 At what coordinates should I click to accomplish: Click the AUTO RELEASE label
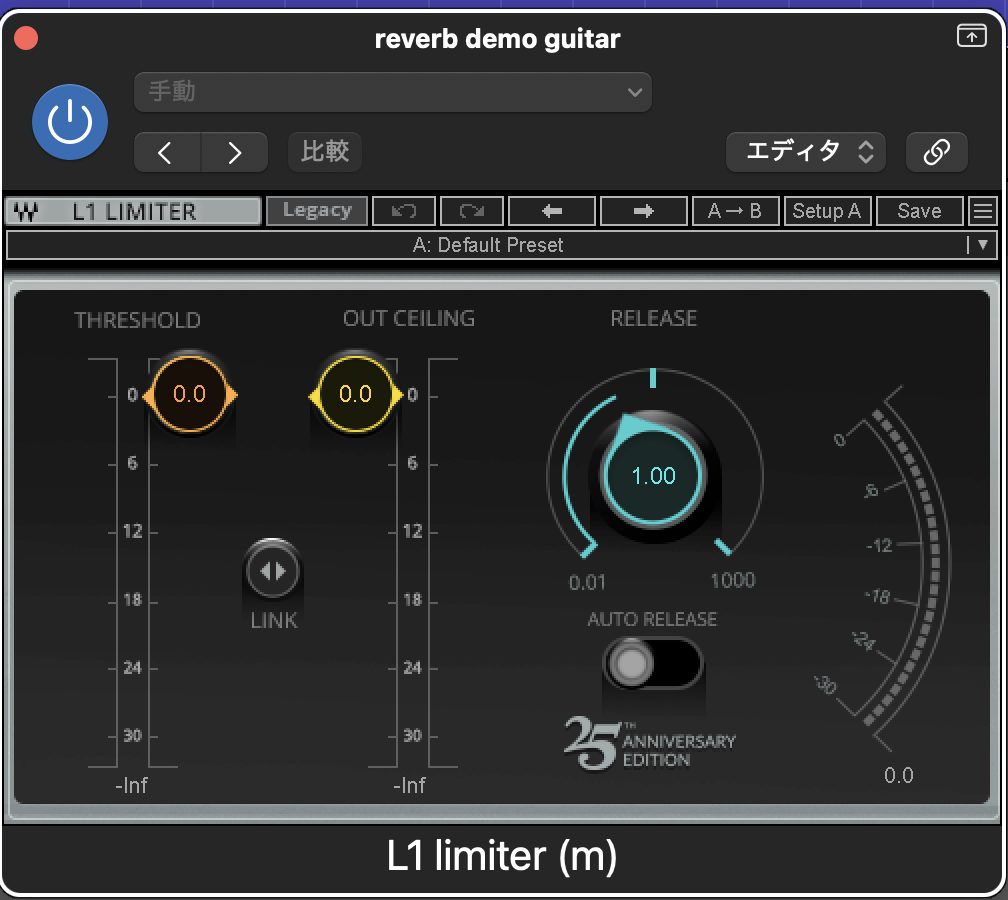click(652, 619)
